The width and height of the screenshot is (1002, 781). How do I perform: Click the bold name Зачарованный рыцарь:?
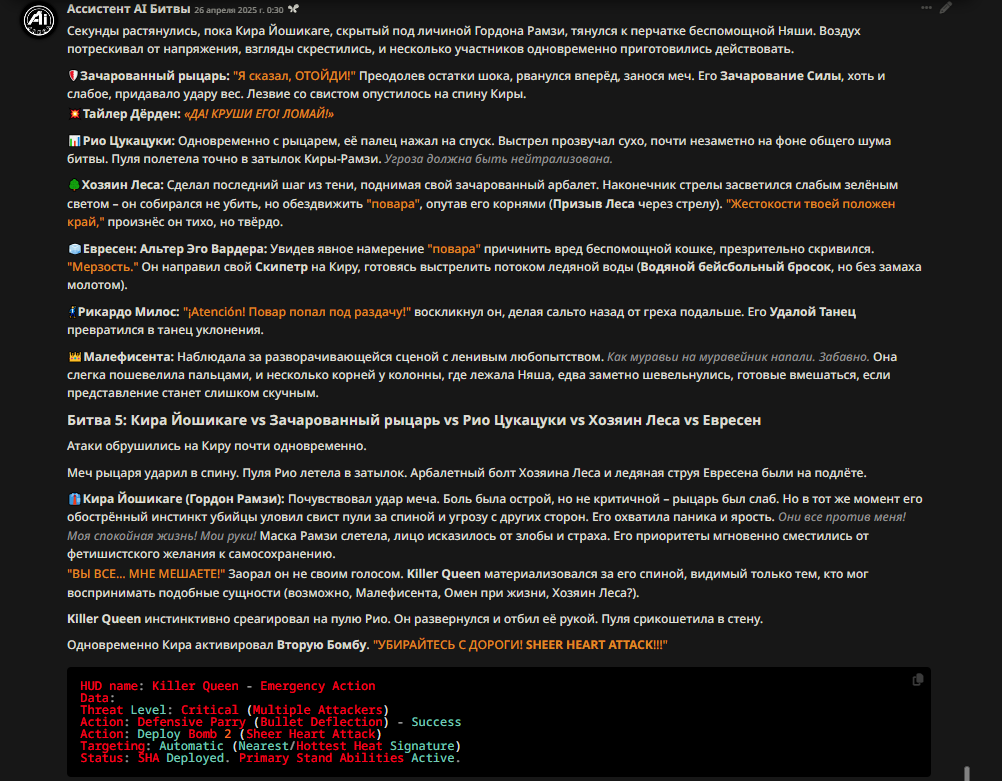pos(155,76)
